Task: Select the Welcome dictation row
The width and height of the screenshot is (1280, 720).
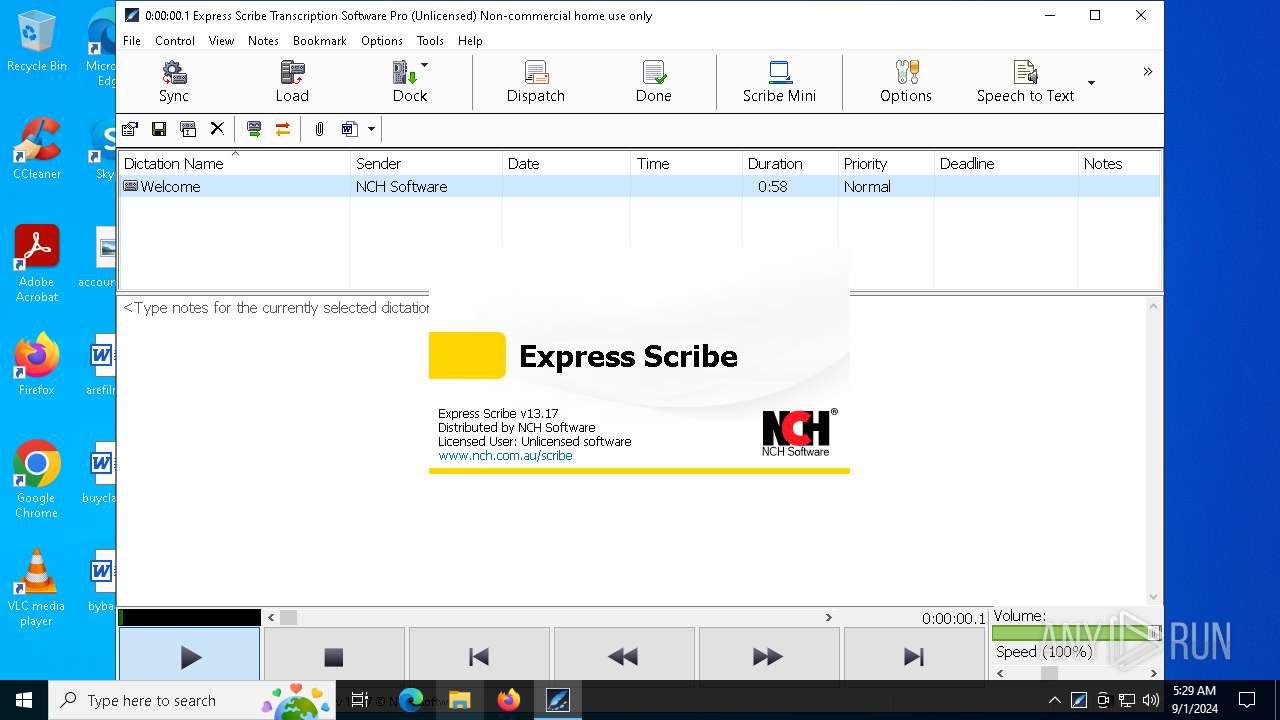Action: point(639,187)
